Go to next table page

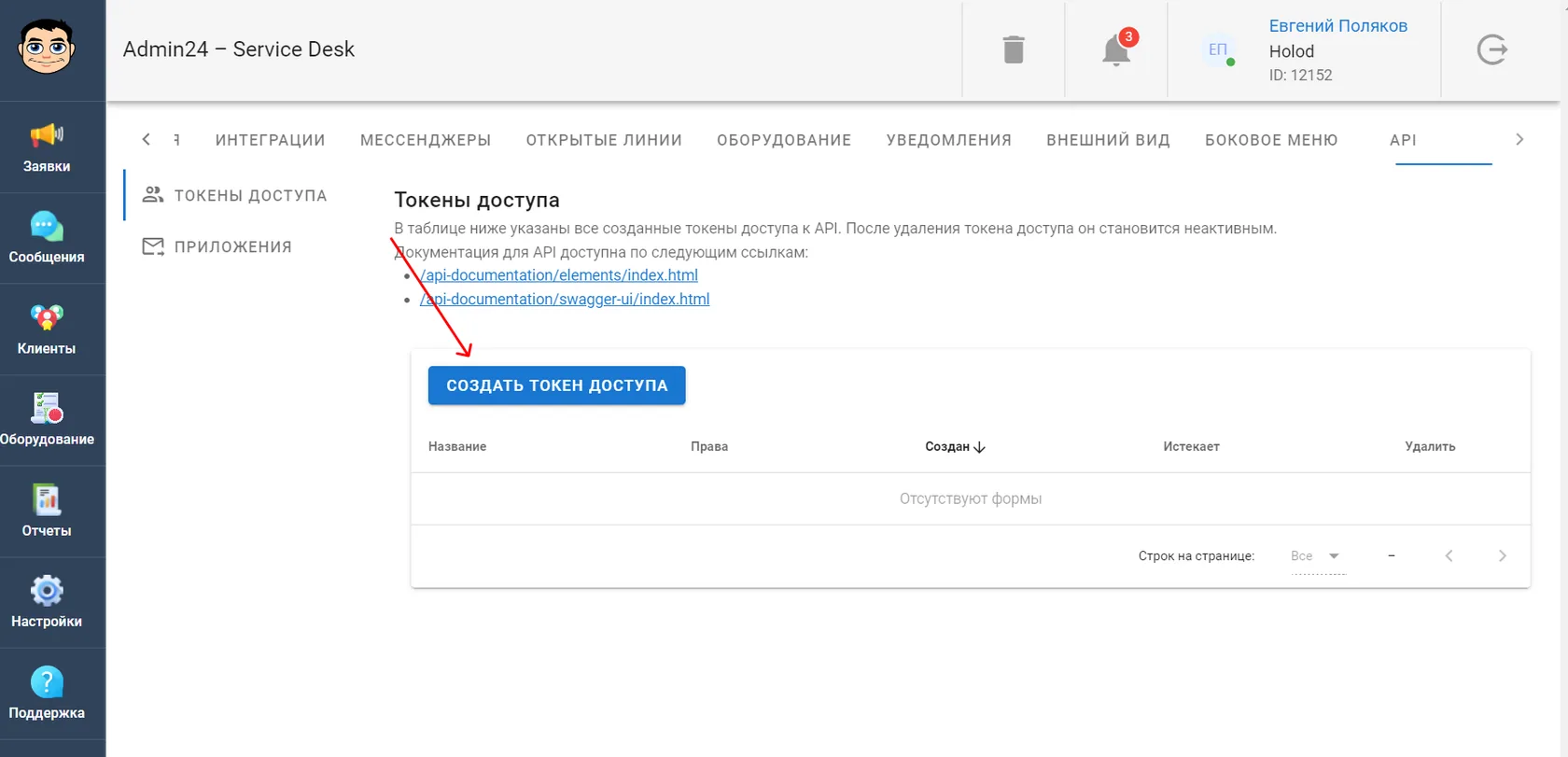tap(1502, 555)
